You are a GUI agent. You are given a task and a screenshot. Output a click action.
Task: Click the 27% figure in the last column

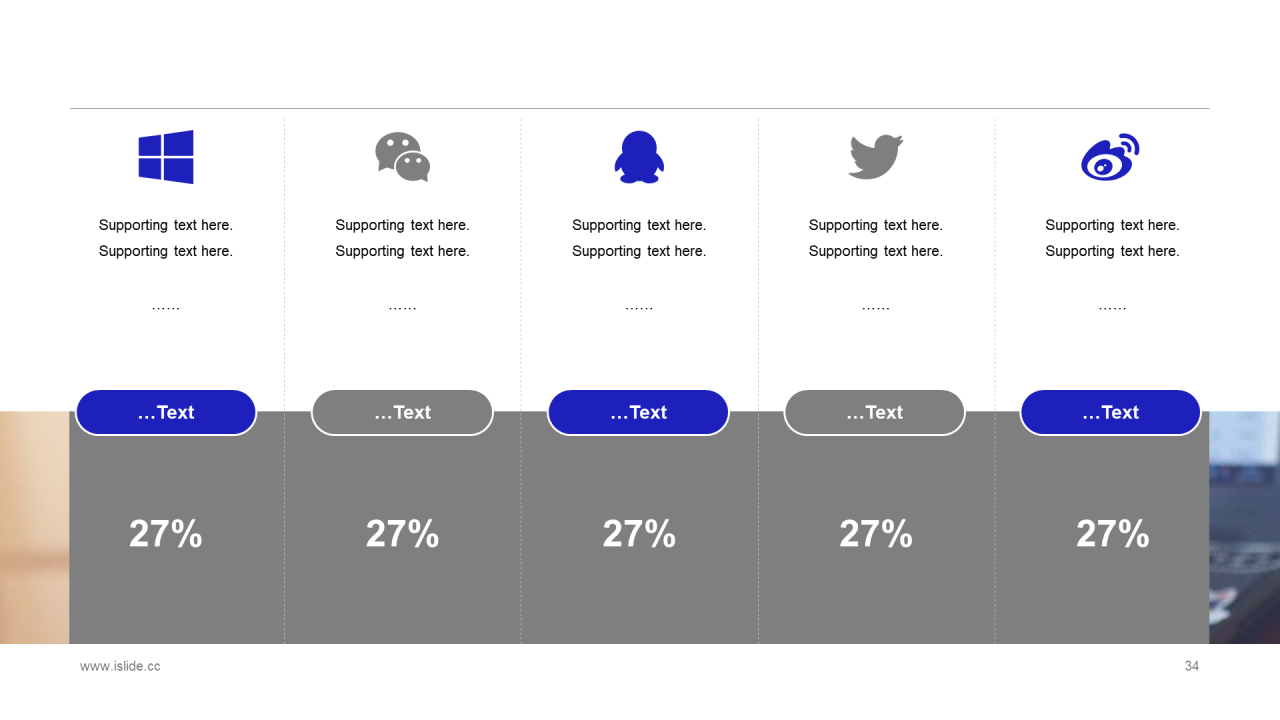point(1113,534)
